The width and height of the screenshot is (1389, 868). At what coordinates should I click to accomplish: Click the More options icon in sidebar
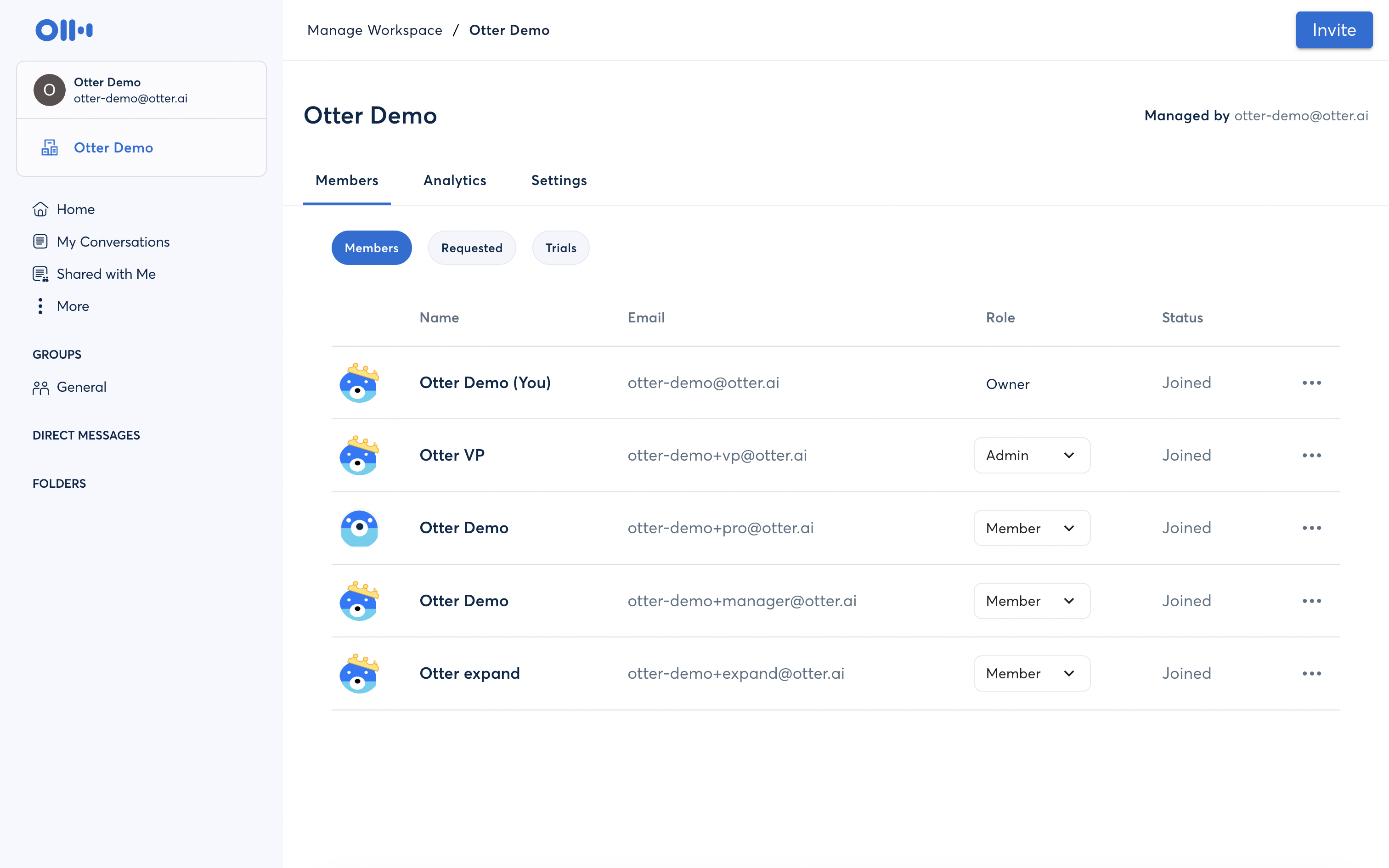[40, 306]
